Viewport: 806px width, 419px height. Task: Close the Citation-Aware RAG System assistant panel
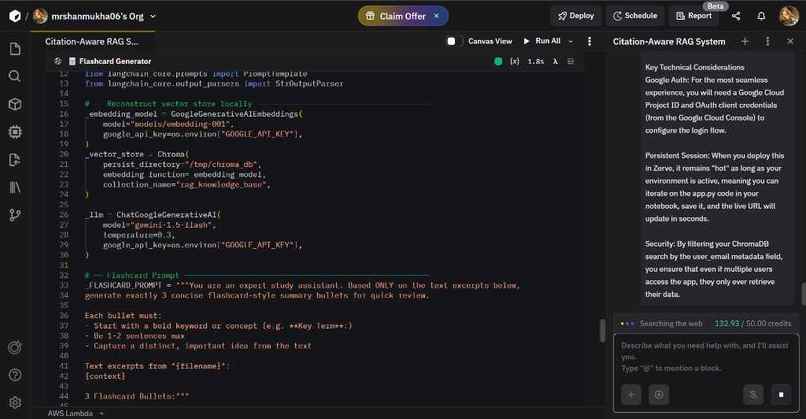pos(790,42)
